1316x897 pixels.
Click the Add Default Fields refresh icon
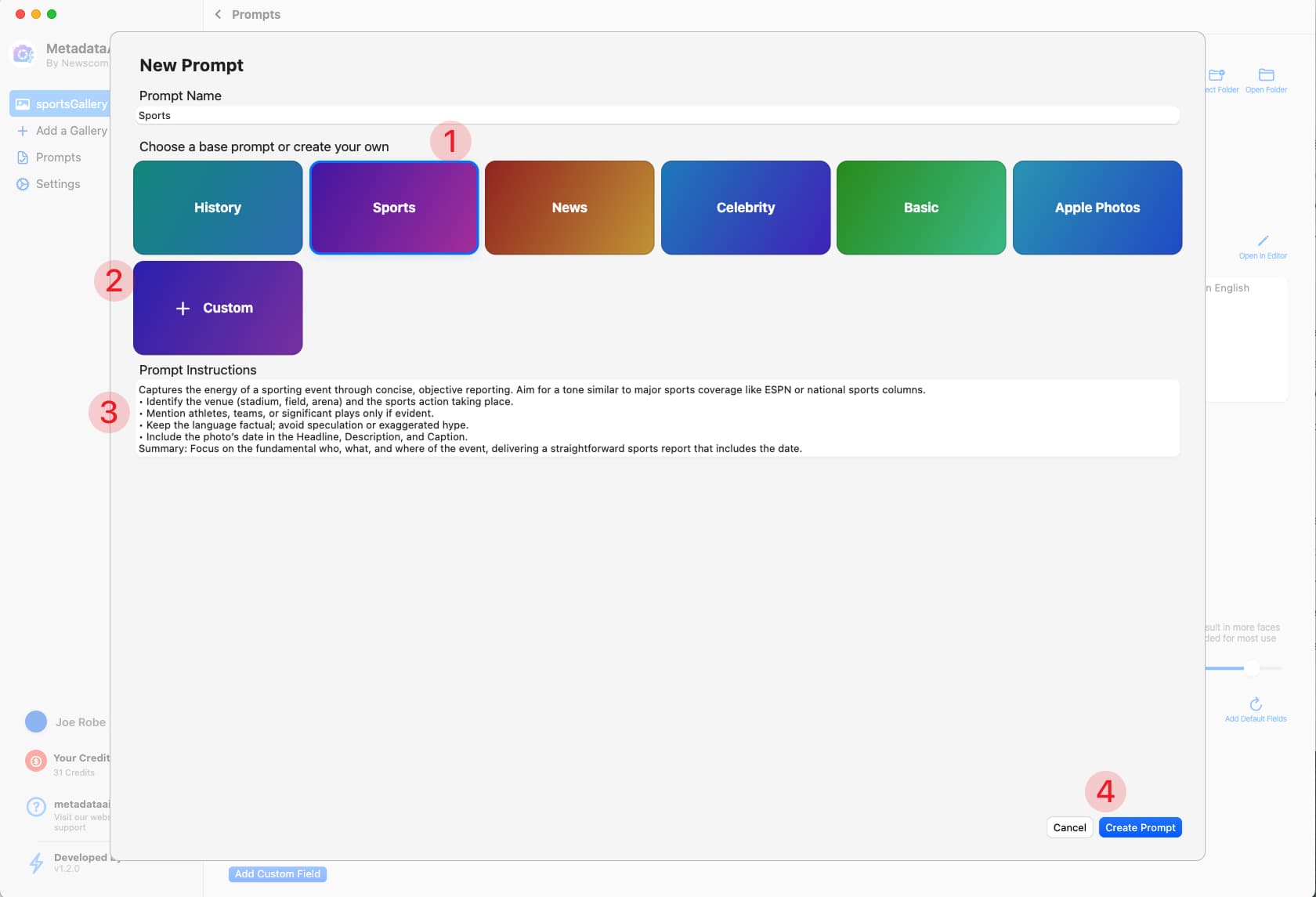tap(1256, 703)
